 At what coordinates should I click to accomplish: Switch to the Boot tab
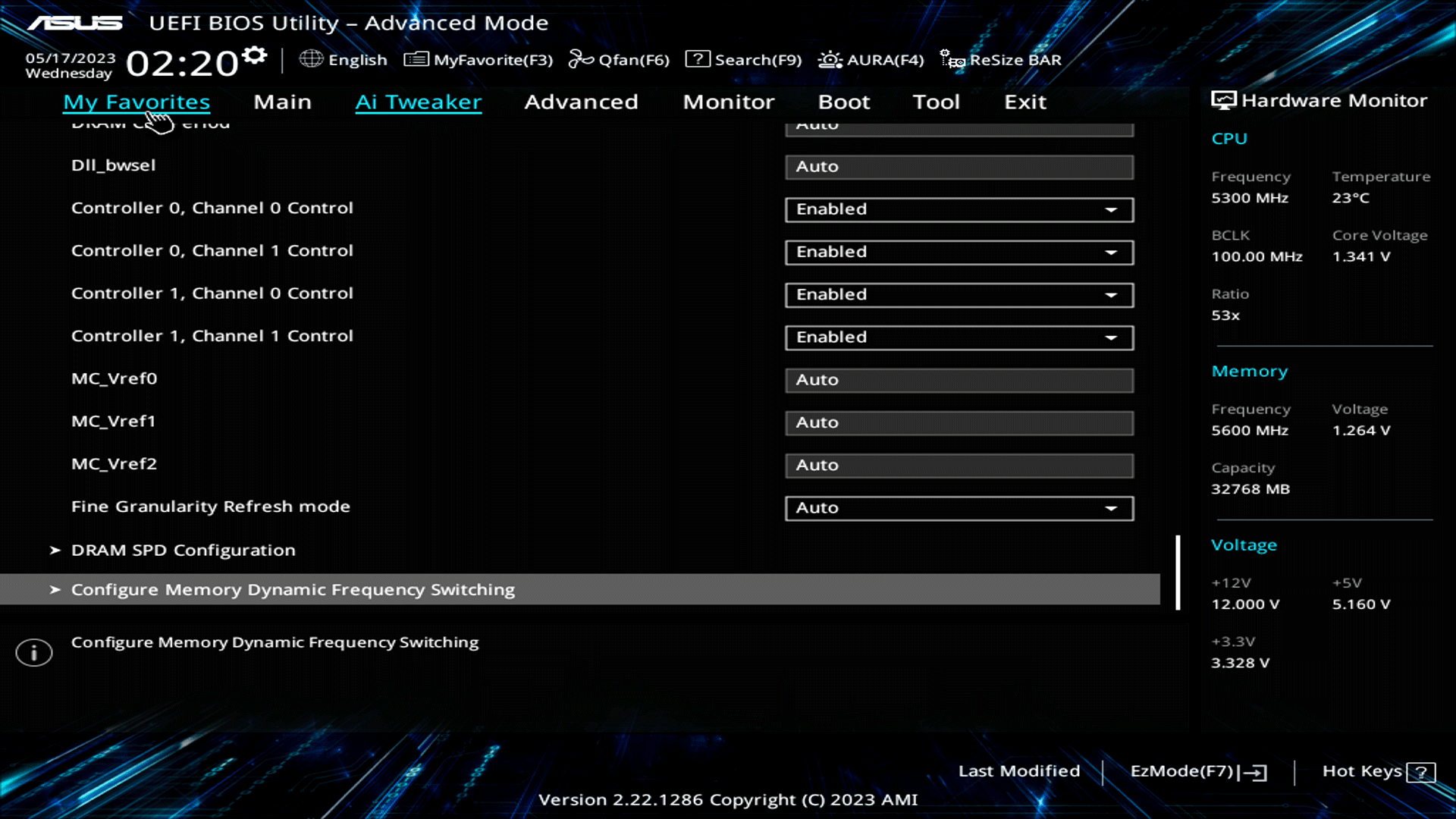coord(843,102)
